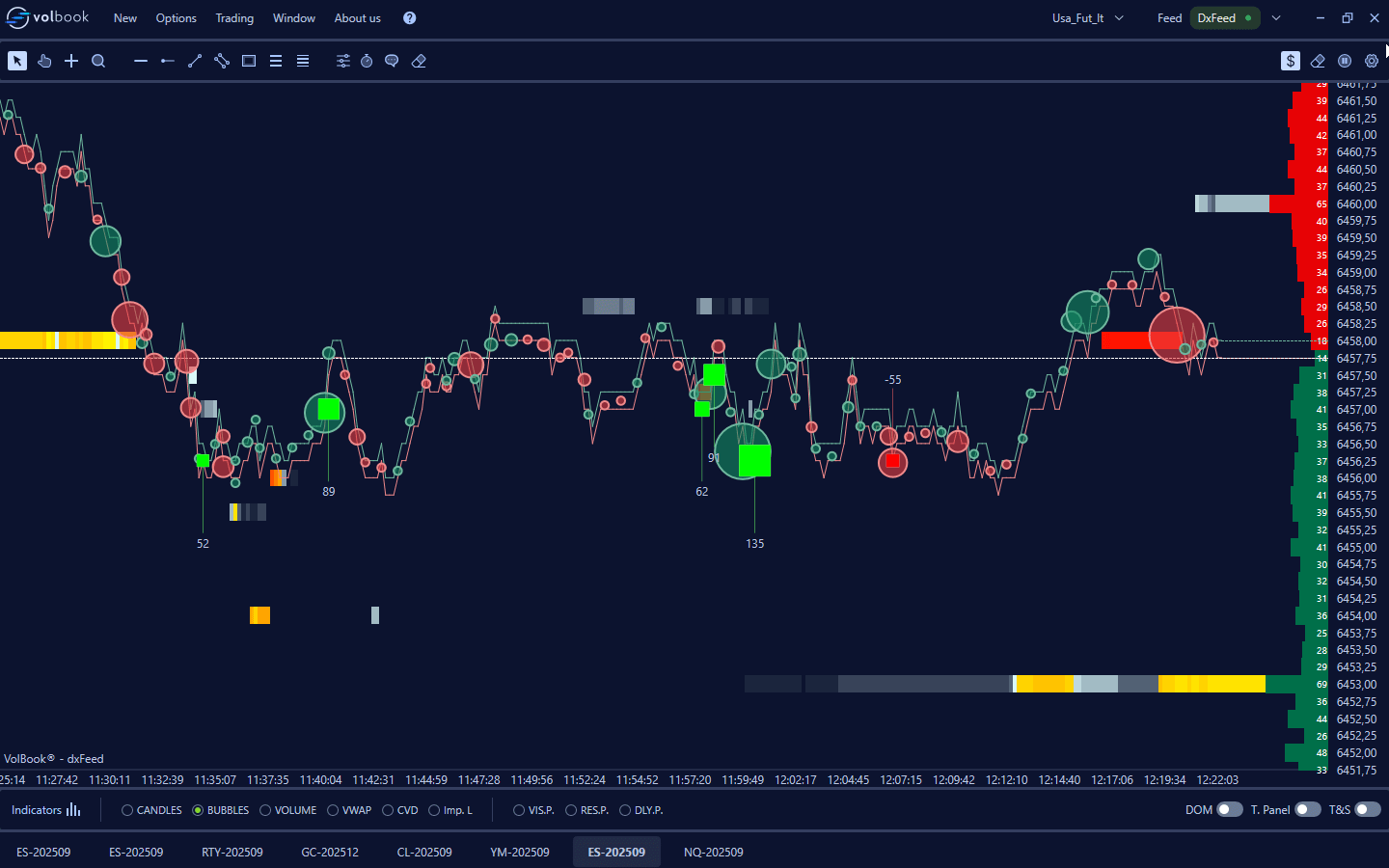Viewport: 1389px width, 868px height.
Task: Select the VWAP radio option
Action: point(333,810)
